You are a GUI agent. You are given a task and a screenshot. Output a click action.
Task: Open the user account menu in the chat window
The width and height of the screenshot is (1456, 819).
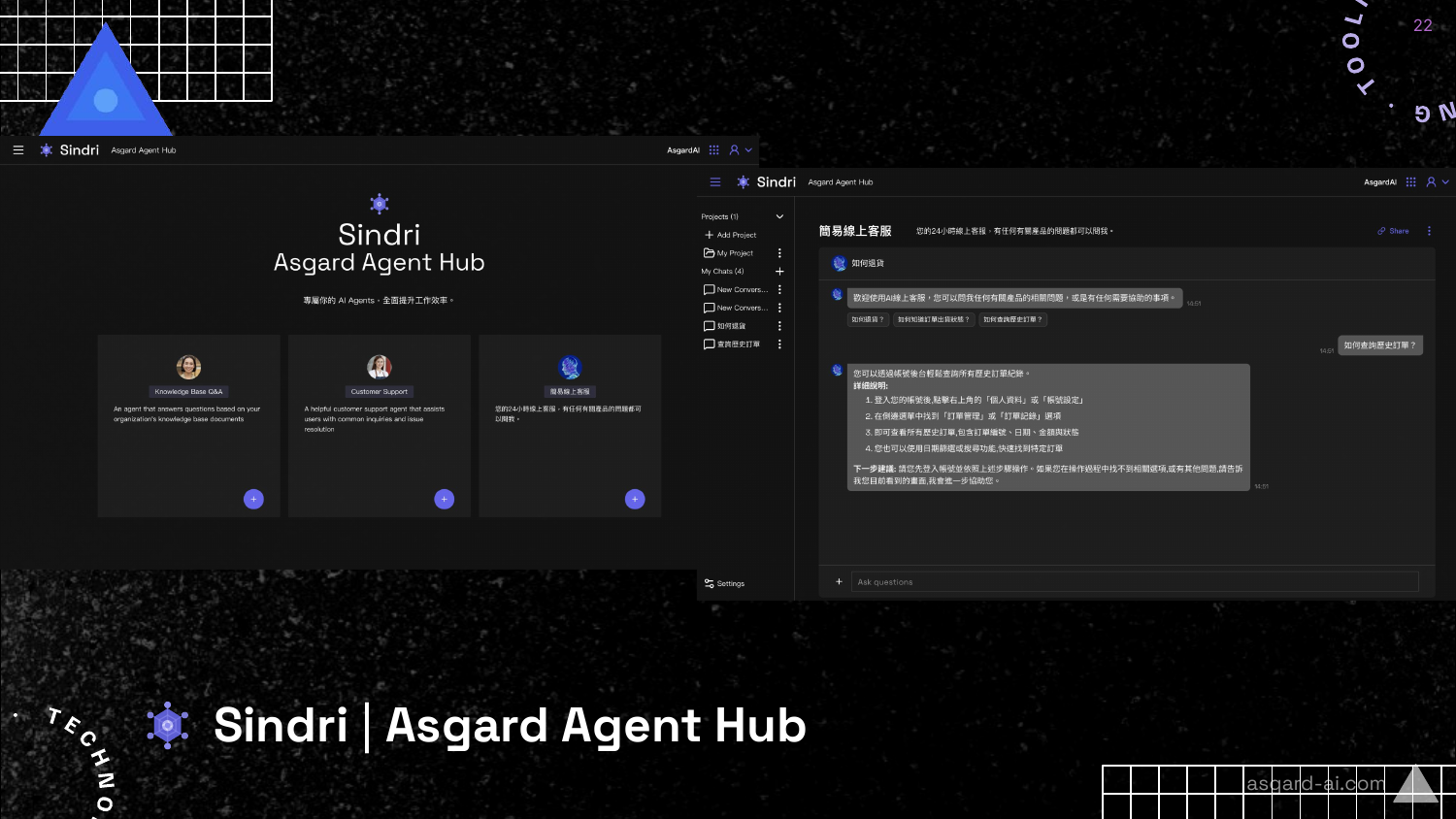point(1438,182)
